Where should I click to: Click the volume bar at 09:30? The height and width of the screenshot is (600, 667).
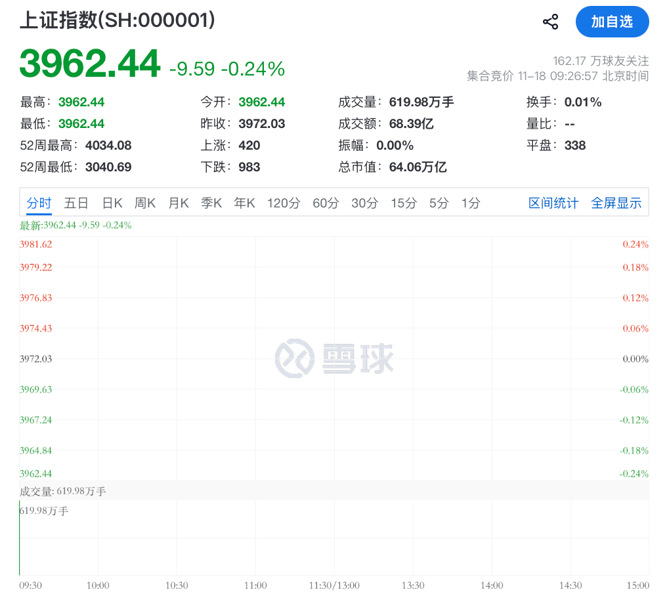point(20,545)
